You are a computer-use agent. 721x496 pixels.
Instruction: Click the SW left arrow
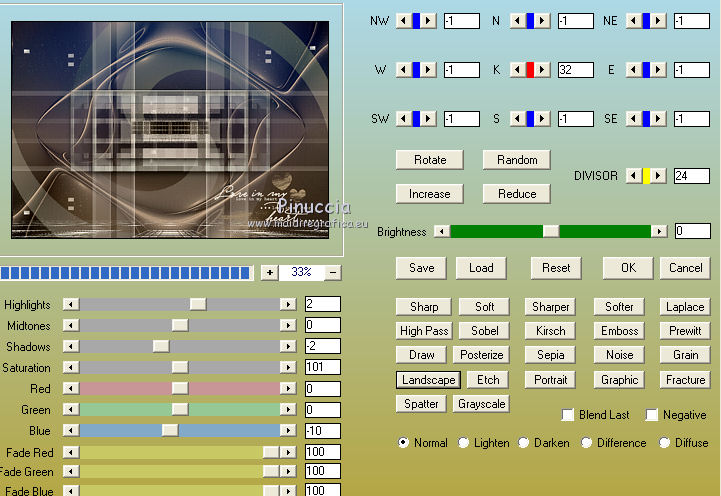pyautogui.click(x=404, y=119)
